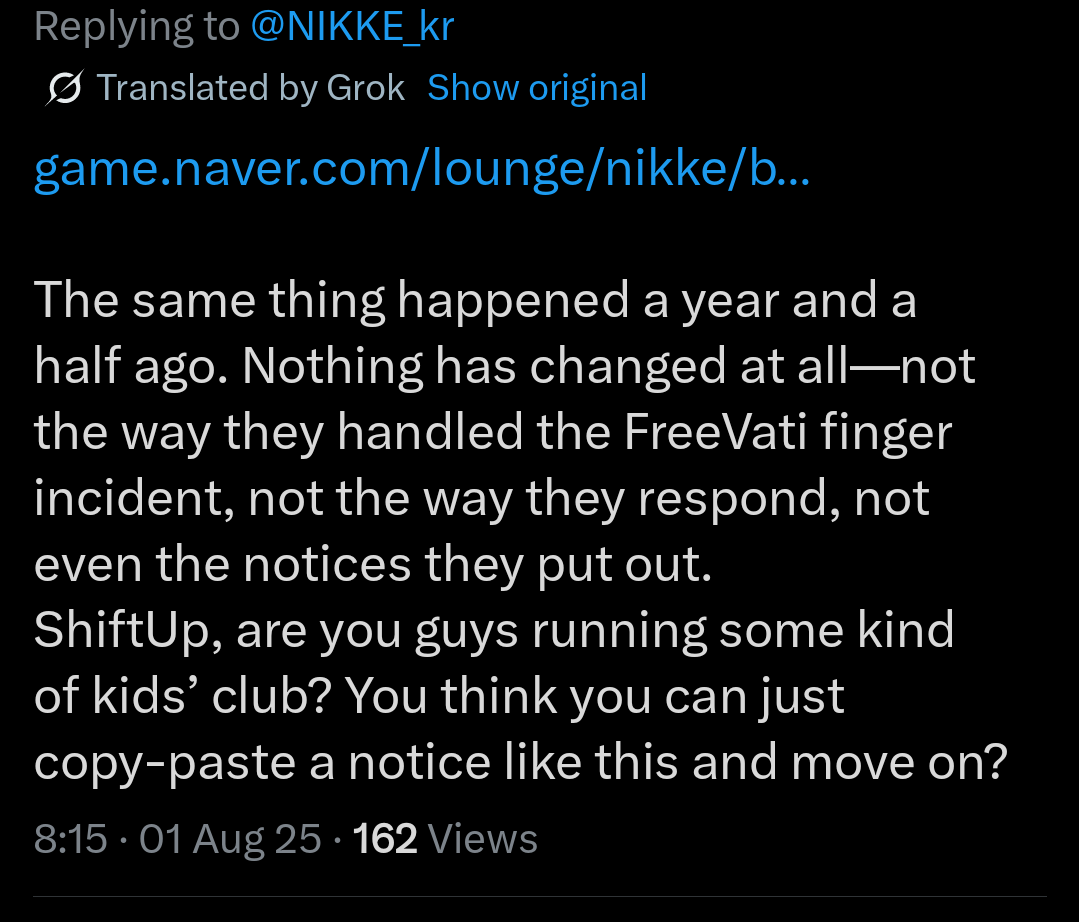1079x922 pixels.
Task: View the 162 Views count
Action: (445, 839)
